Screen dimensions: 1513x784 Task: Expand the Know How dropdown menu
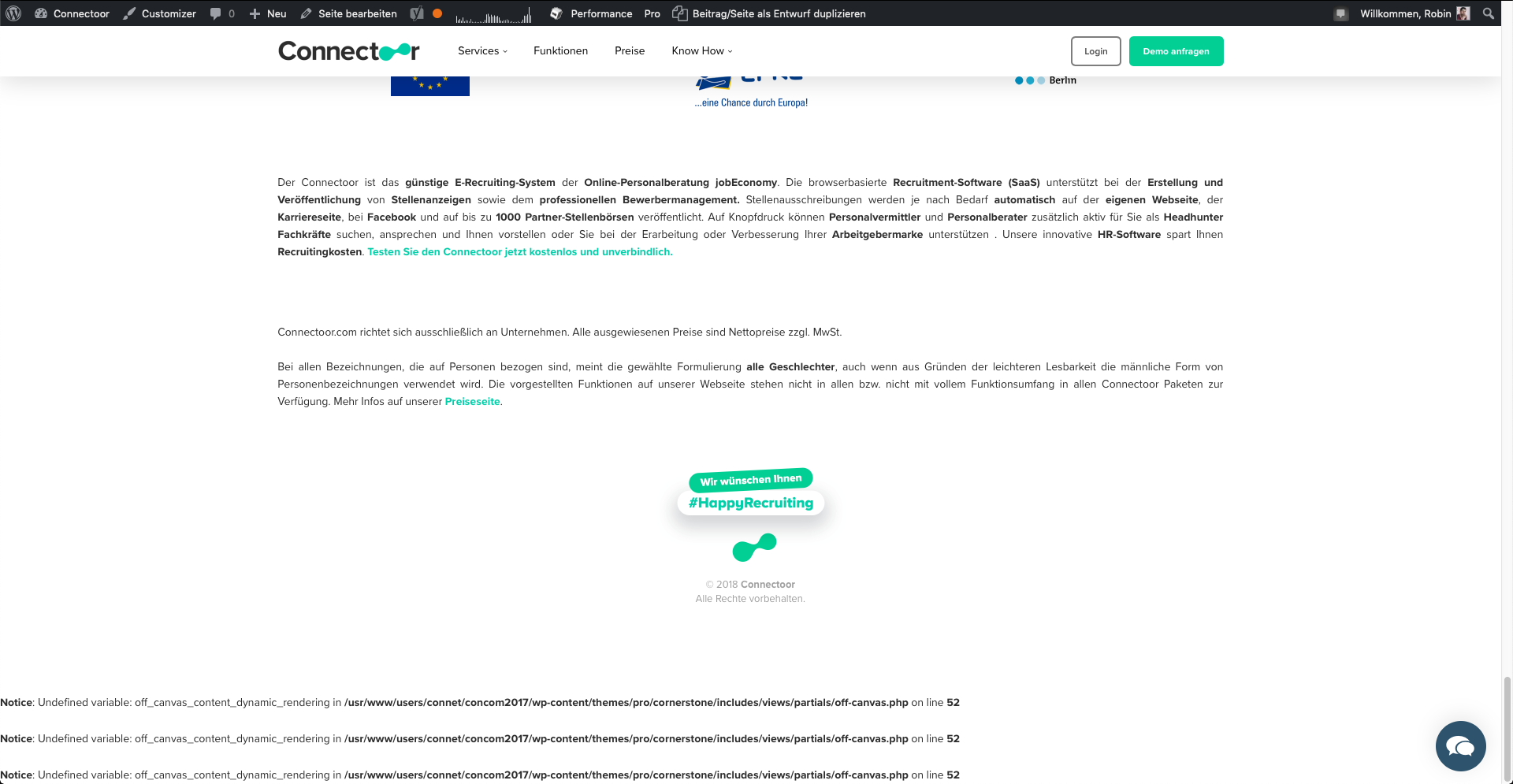click(702, 50)
